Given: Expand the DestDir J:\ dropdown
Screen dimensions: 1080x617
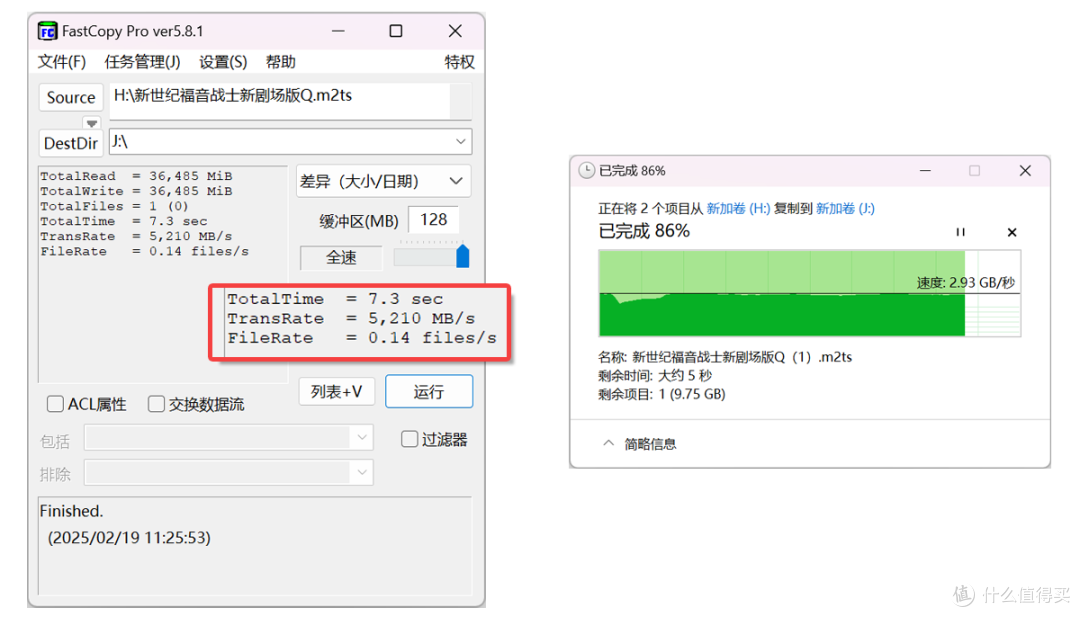Looking at the screenshot, I should click(x=460, y=142).
